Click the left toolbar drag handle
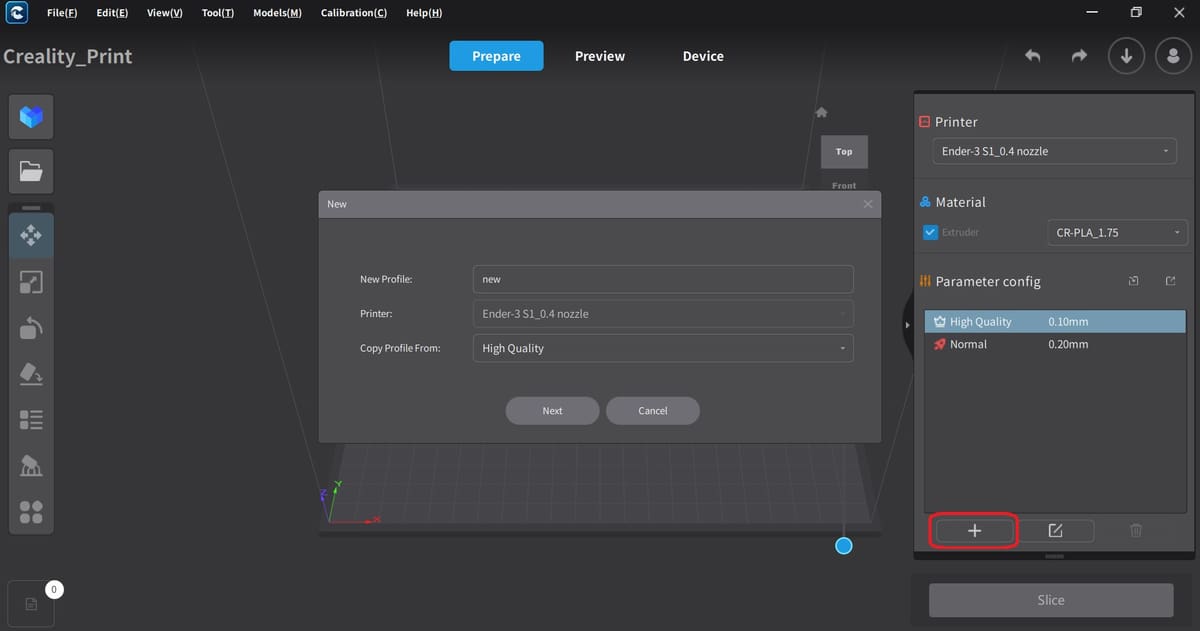 click(x=31, y=208)
